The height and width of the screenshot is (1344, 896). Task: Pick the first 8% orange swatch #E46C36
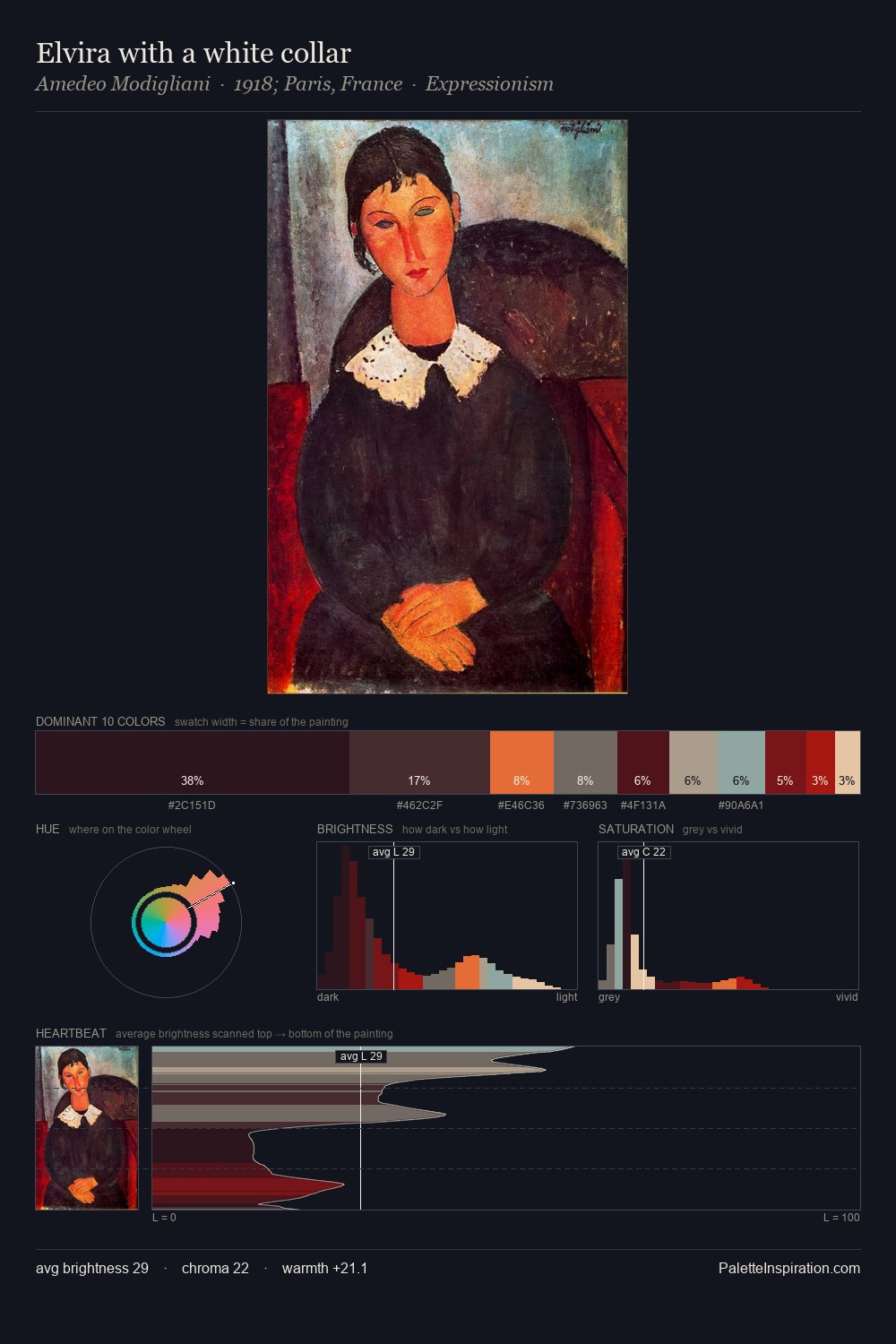point(521,762)
